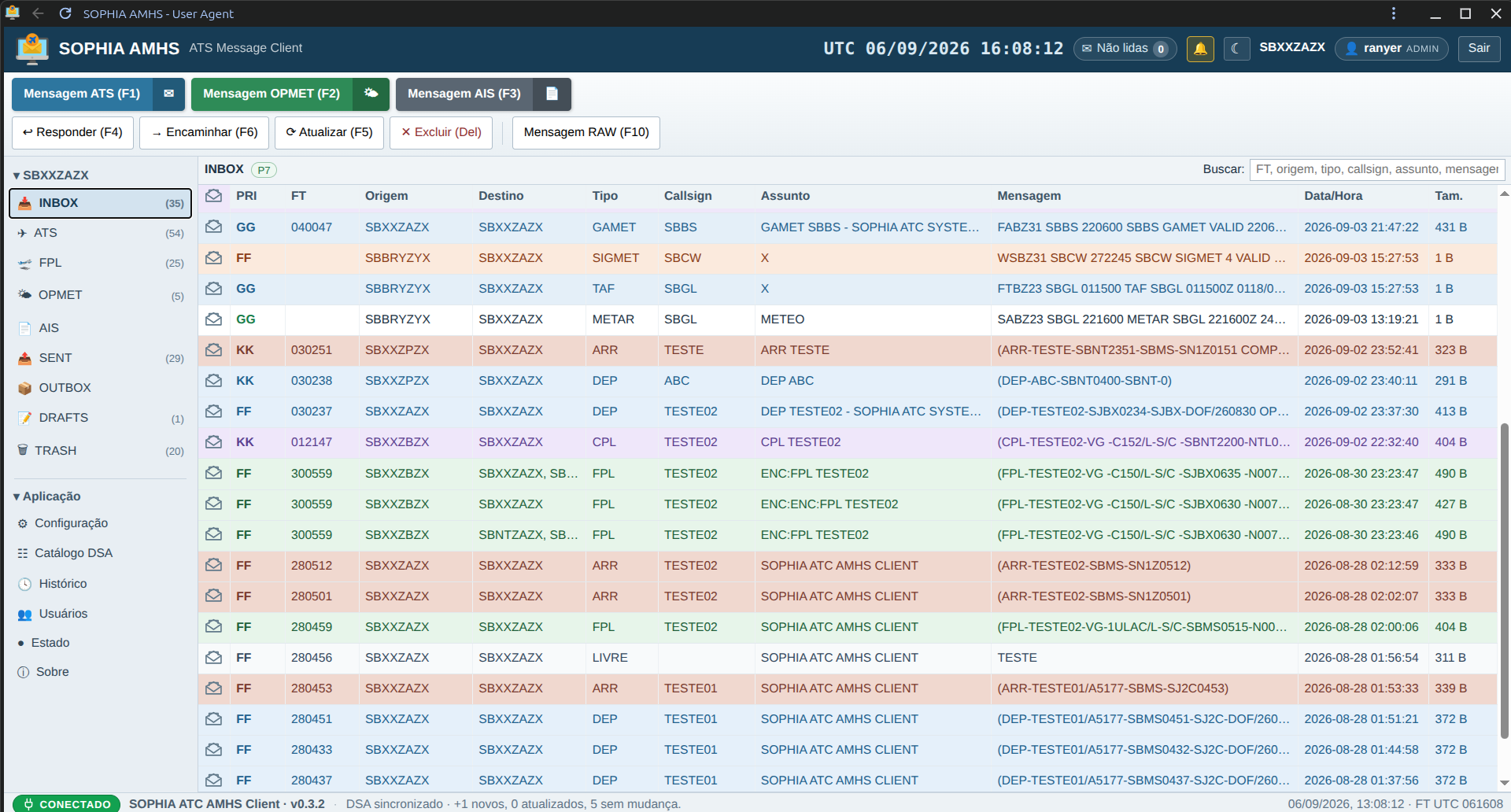Click Responder (F4) button
1511x812 pixels.
pos(72,132)
